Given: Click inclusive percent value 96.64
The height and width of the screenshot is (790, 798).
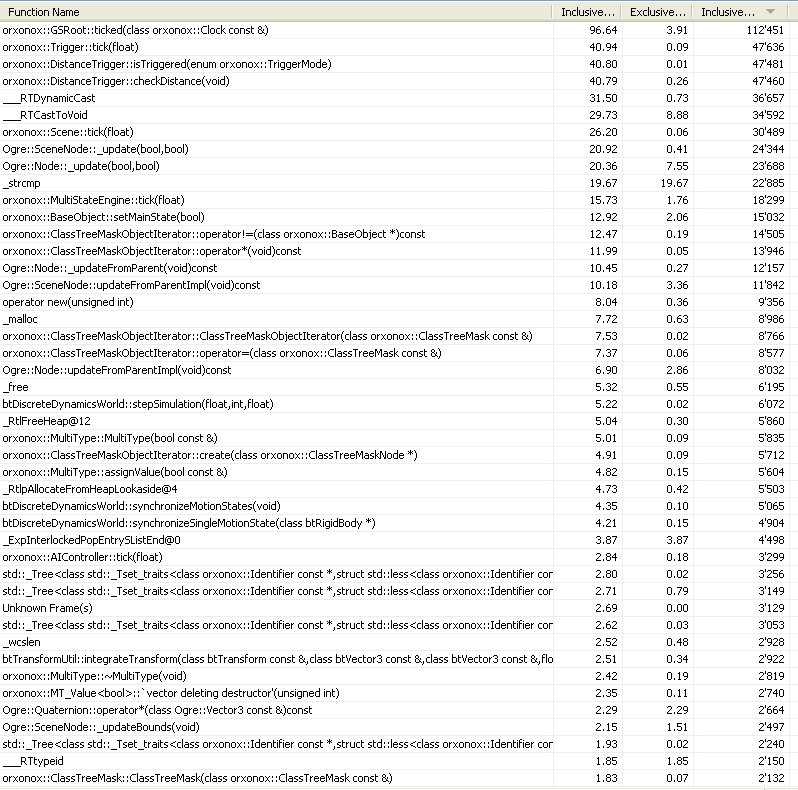Looking at the screenshot, I should [603, 31].
